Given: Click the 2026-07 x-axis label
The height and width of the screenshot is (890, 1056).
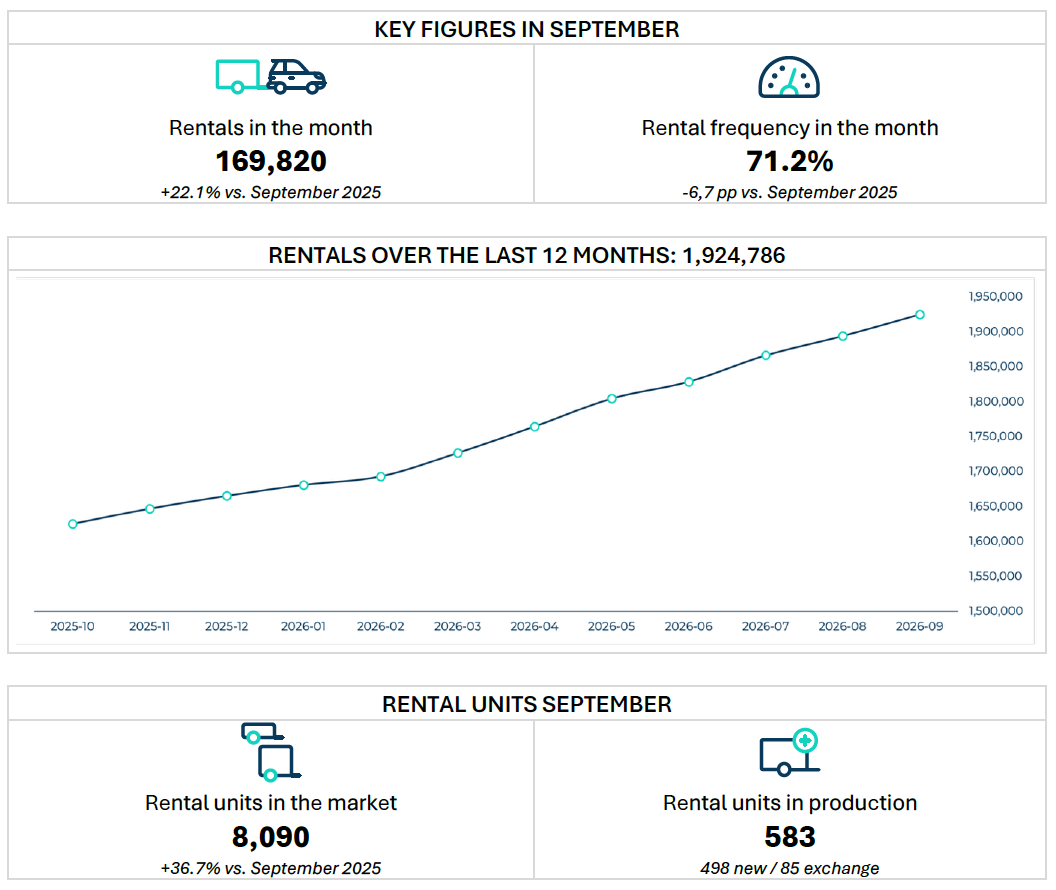Looking at the screenshot, I should pos(766,627).
